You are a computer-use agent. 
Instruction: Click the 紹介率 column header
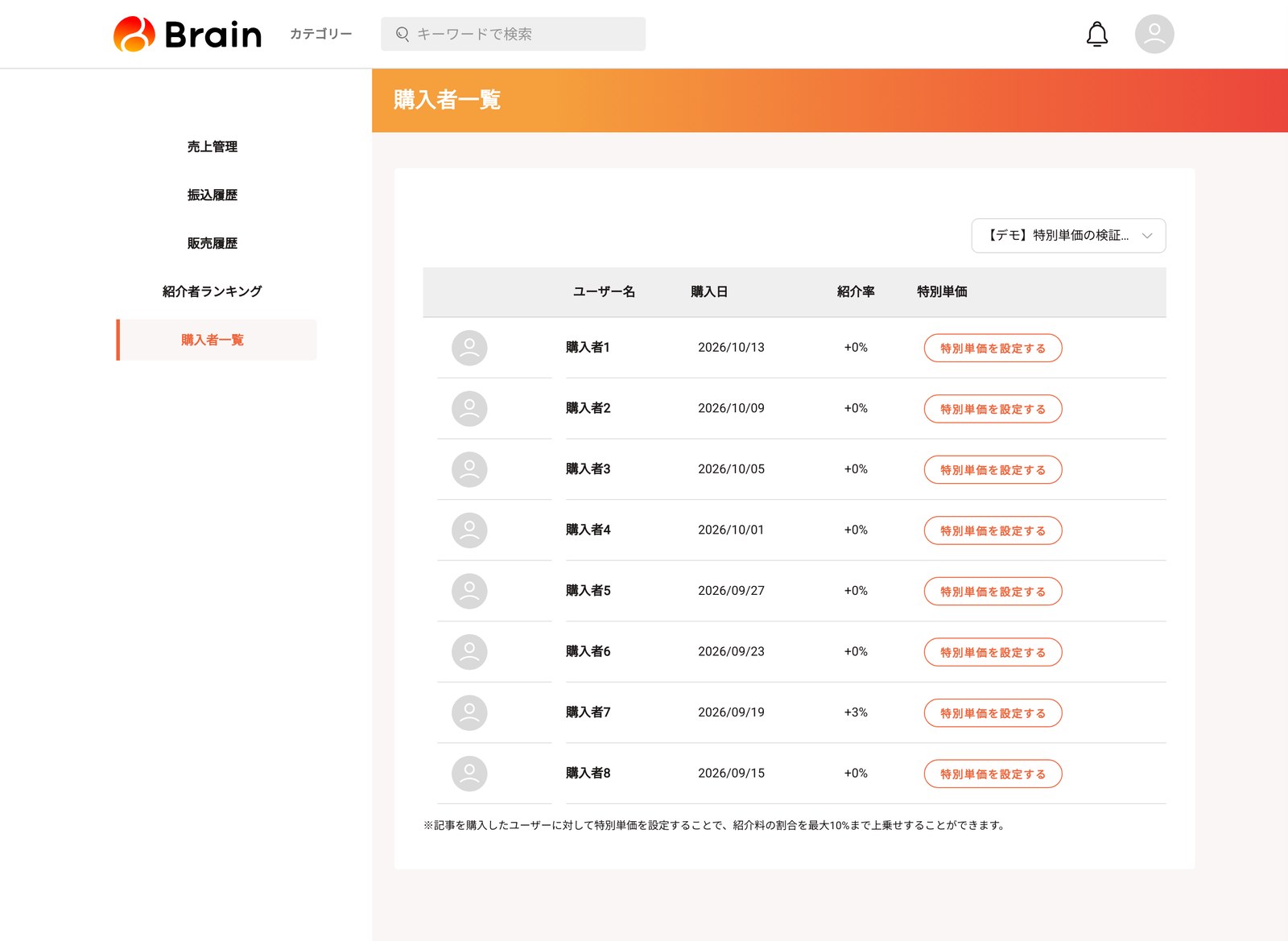coord(856,291)
